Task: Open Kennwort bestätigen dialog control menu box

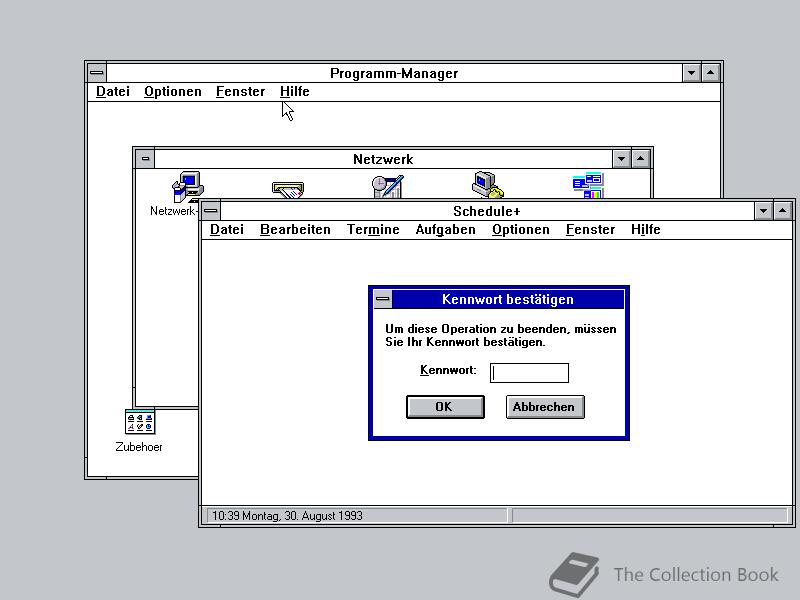Action: tap(383, 299)
